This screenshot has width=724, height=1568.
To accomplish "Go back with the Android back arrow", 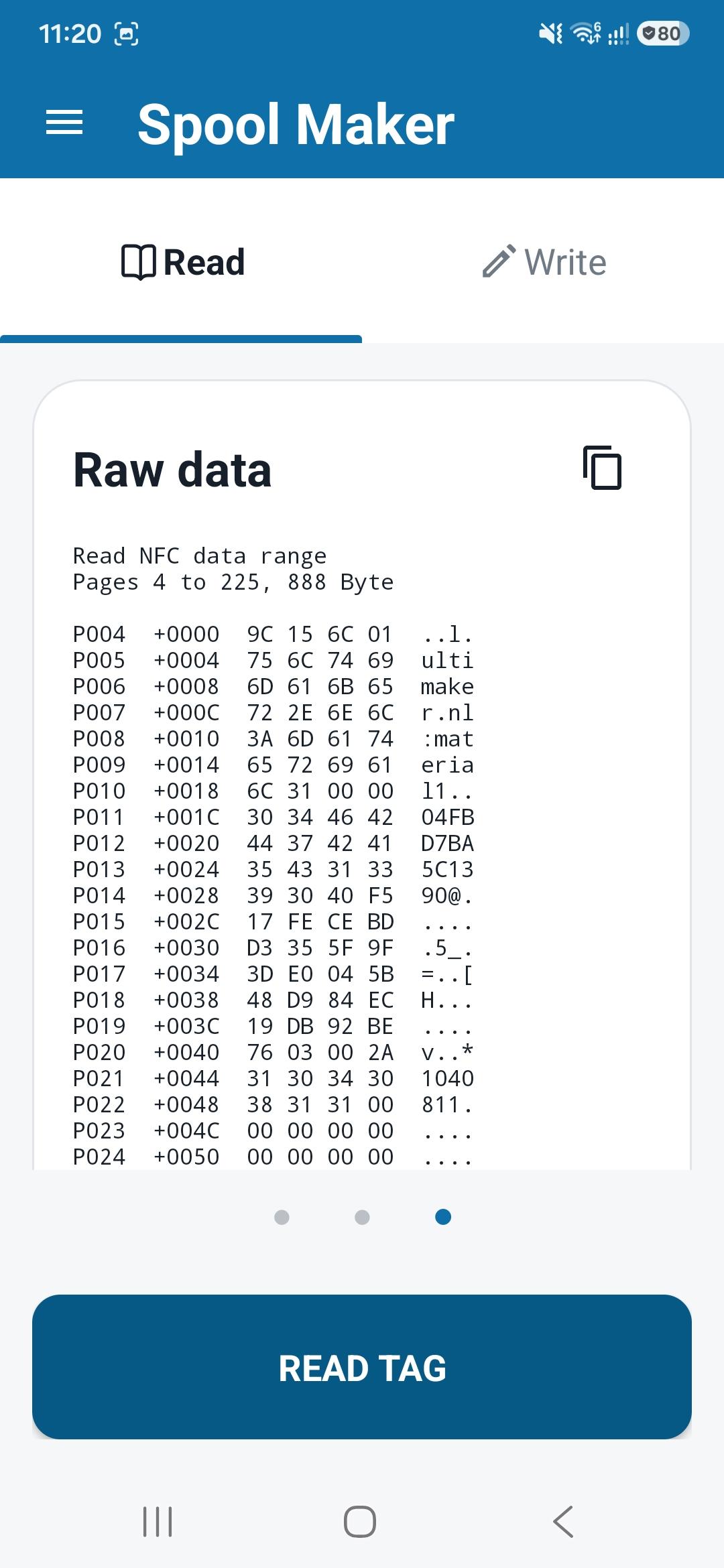I will click(x=563, y=1521).
